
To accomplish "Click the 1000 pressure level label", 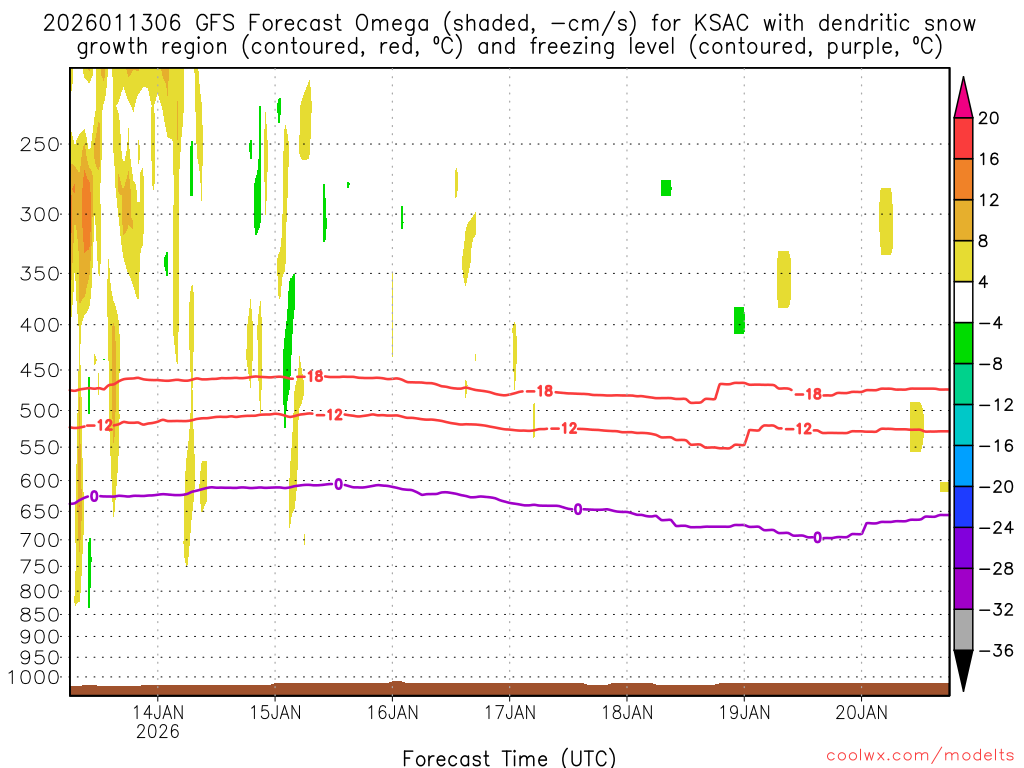I will click(34, 678).
